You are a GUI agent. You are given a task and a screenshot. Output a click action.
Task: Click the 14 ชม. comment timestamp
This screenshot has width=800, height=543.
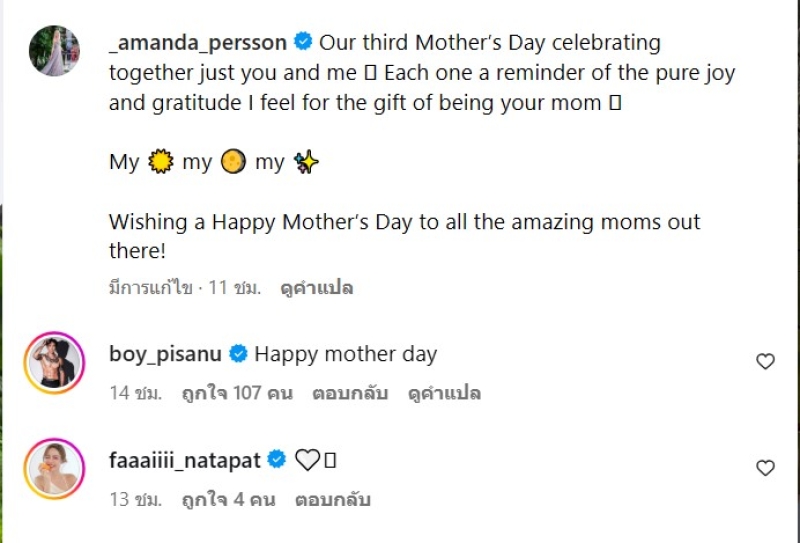[x=135, y=393]
